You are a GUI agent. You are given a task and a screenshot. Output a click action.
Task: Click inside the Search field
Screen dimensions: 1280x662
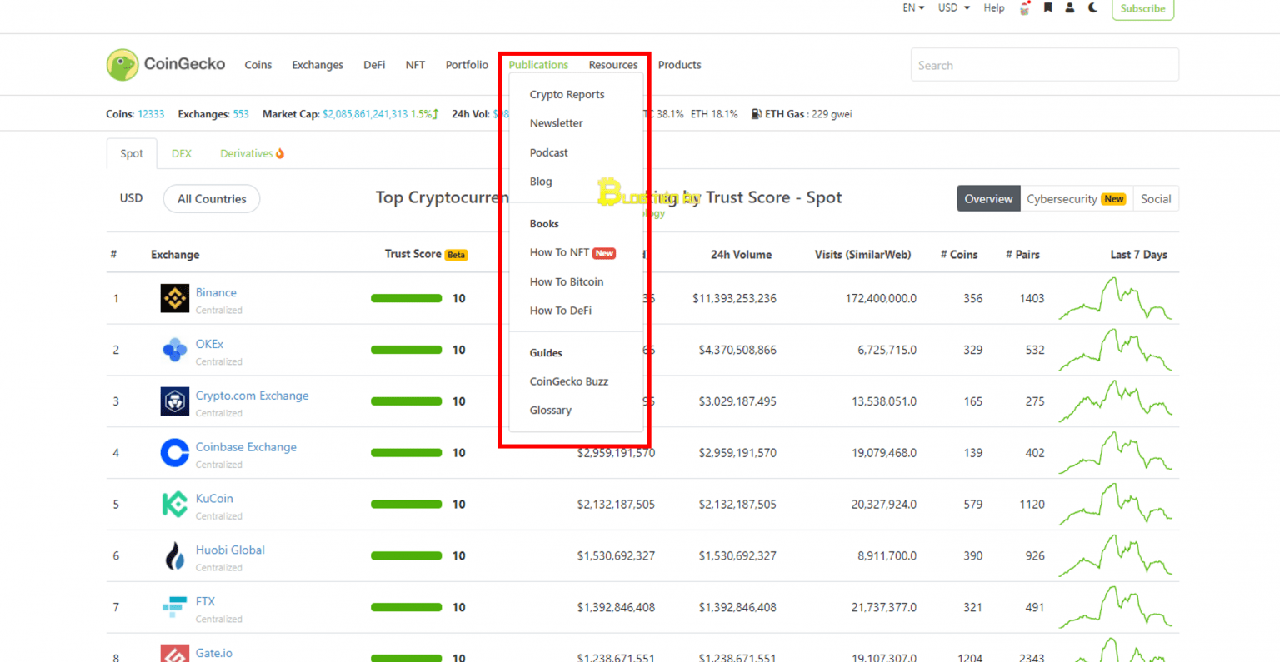click(1044, 64)
